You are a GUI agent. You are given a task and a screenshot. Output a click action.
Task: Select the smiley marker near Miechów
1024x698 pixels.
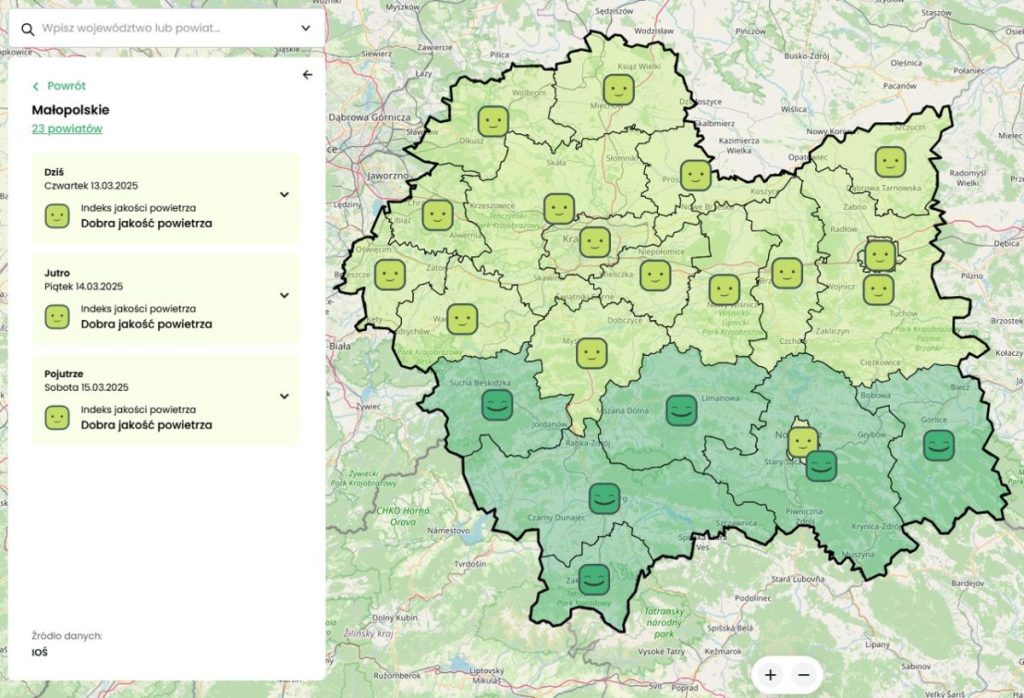click(618, 90)
